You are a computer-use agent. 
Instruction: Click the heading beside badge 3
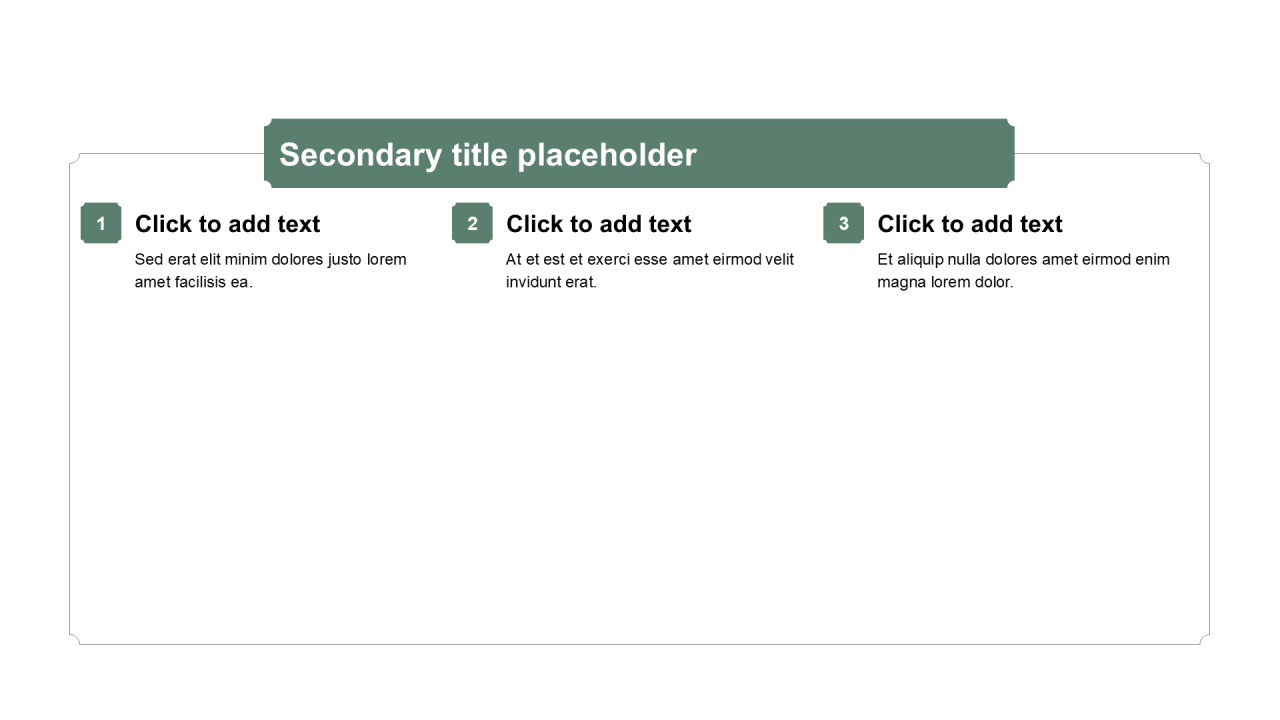tap(969, 224)
